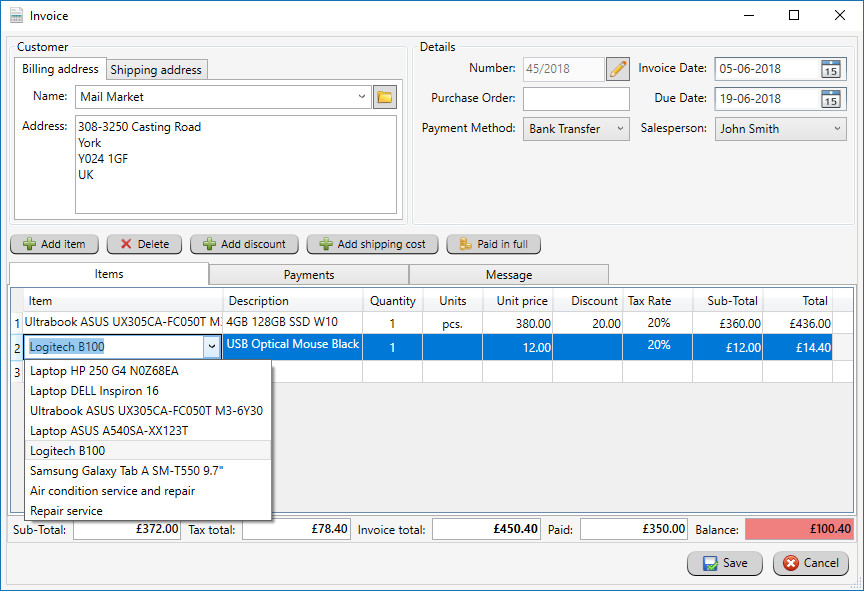The image size is (864, 591).
Task: Click the Description column header
Action: (293, 301)
